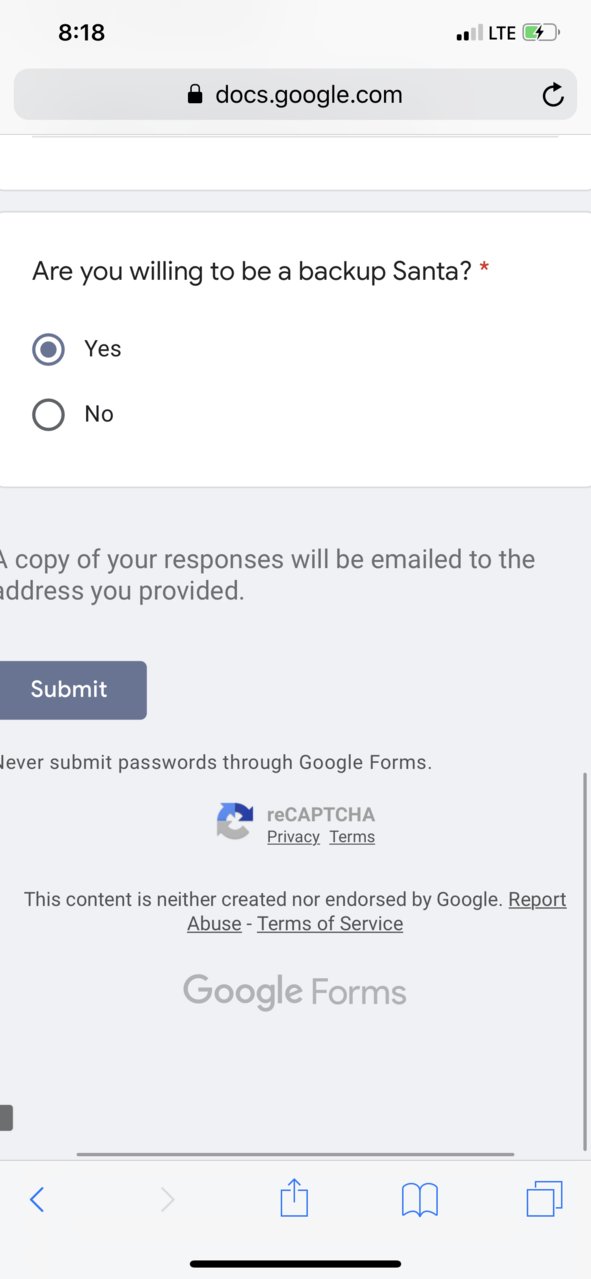Open the reCAPTCHA Terms link

coord(352,837)
